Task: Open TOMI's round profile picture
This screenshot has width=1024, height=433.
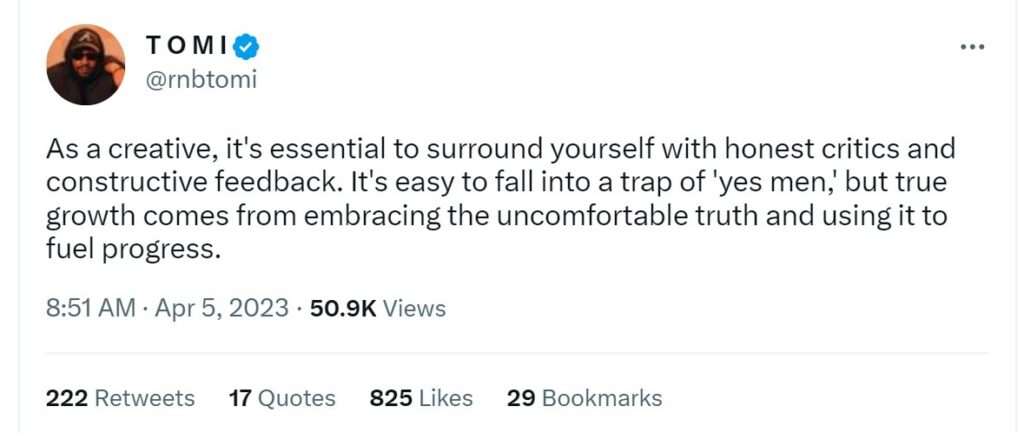Action: (x=86, y=65)
